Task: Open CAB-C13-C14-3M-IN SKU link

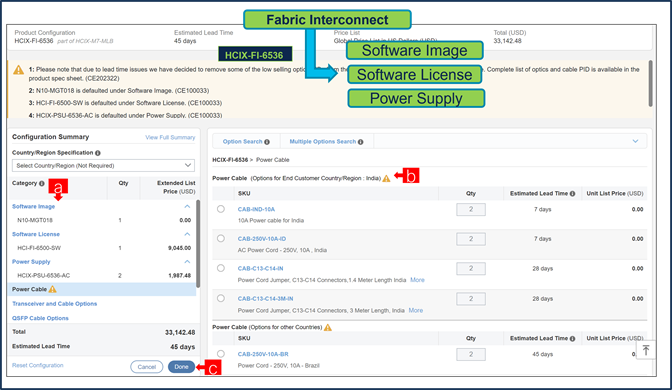Action: [x=266, y=299]
